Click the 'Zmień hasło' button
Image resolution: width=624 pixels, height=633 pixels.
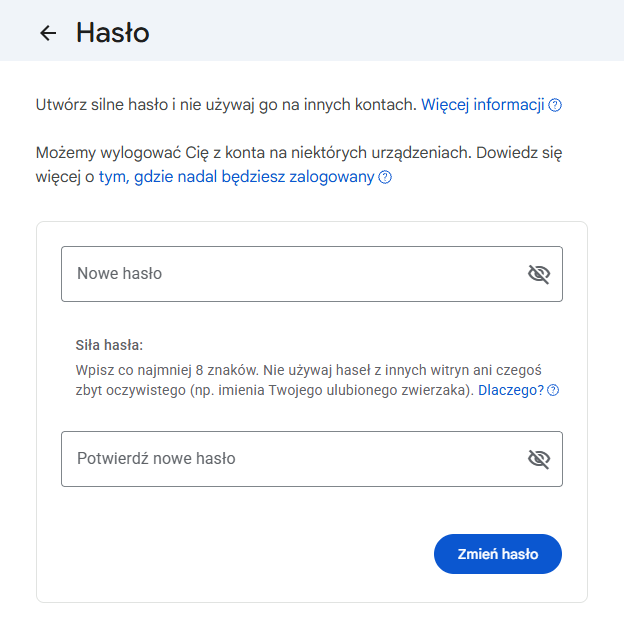click(498, 554)
